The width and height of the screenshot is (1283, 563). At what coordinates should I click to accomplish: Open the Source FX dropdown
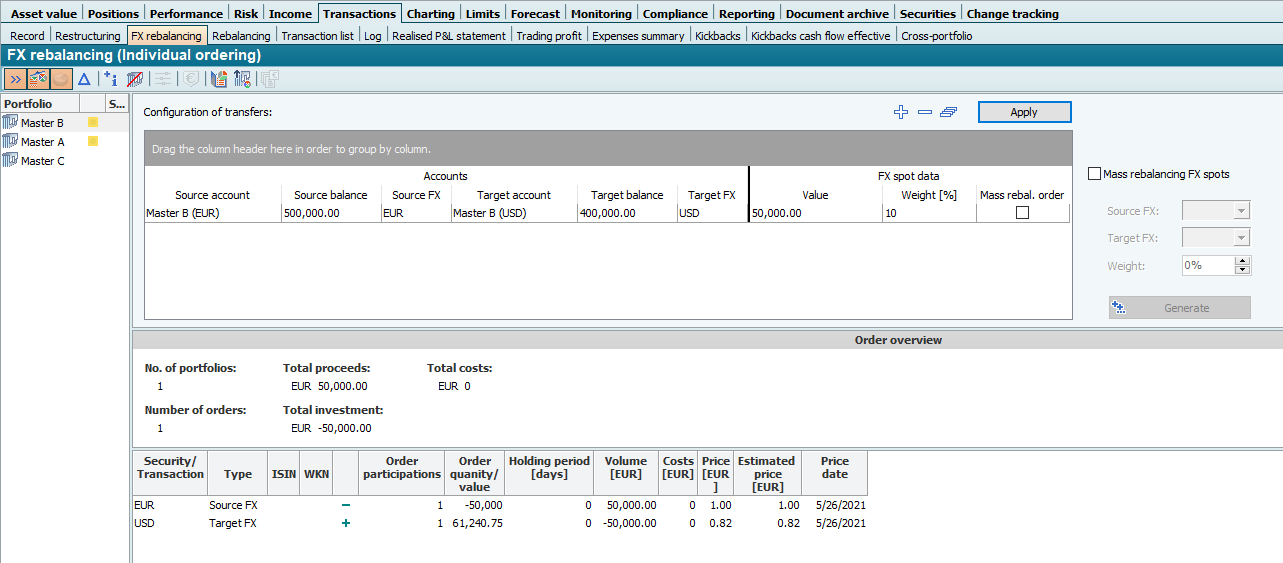point(1241,211)
